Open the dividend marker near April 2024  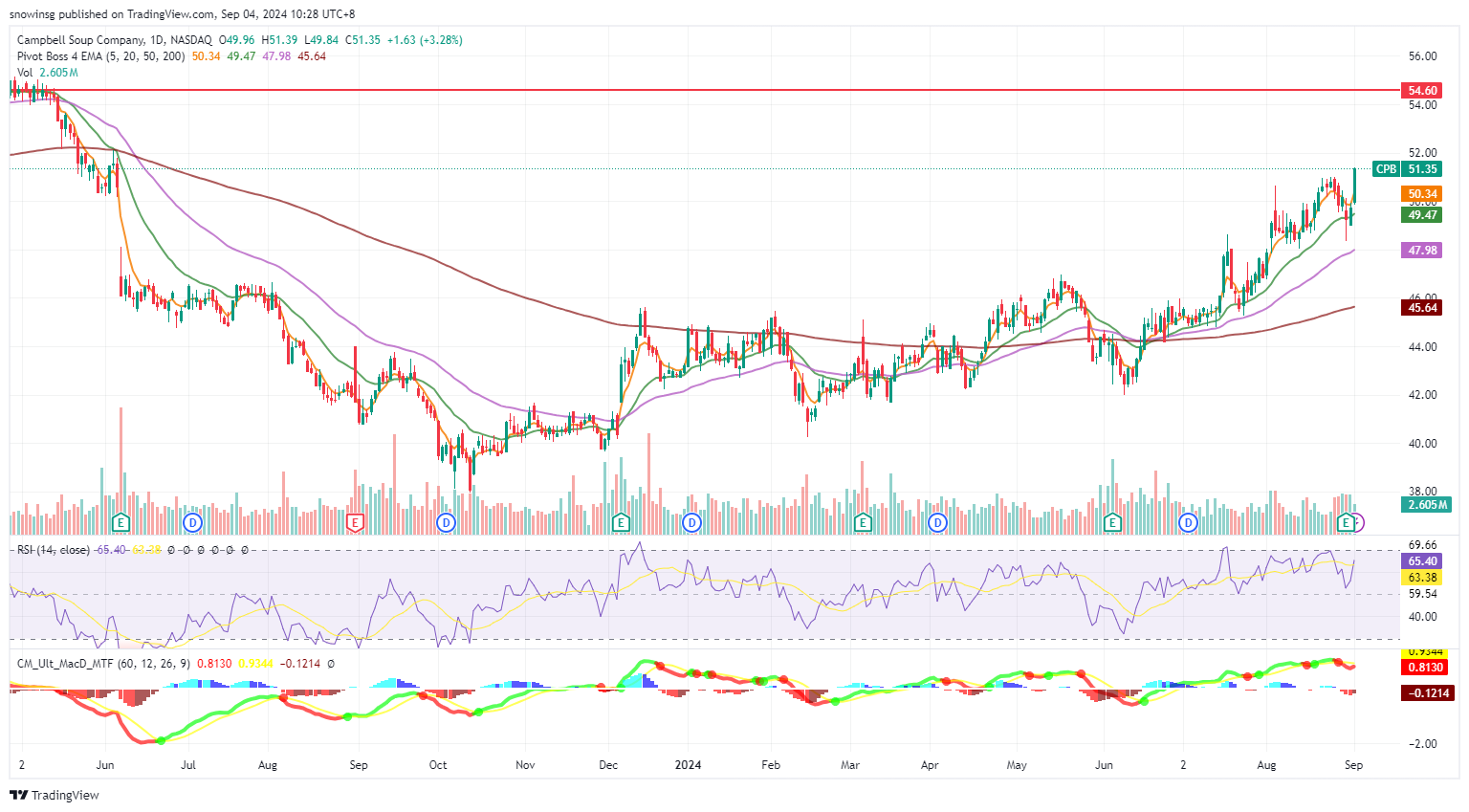pos(937,522)
